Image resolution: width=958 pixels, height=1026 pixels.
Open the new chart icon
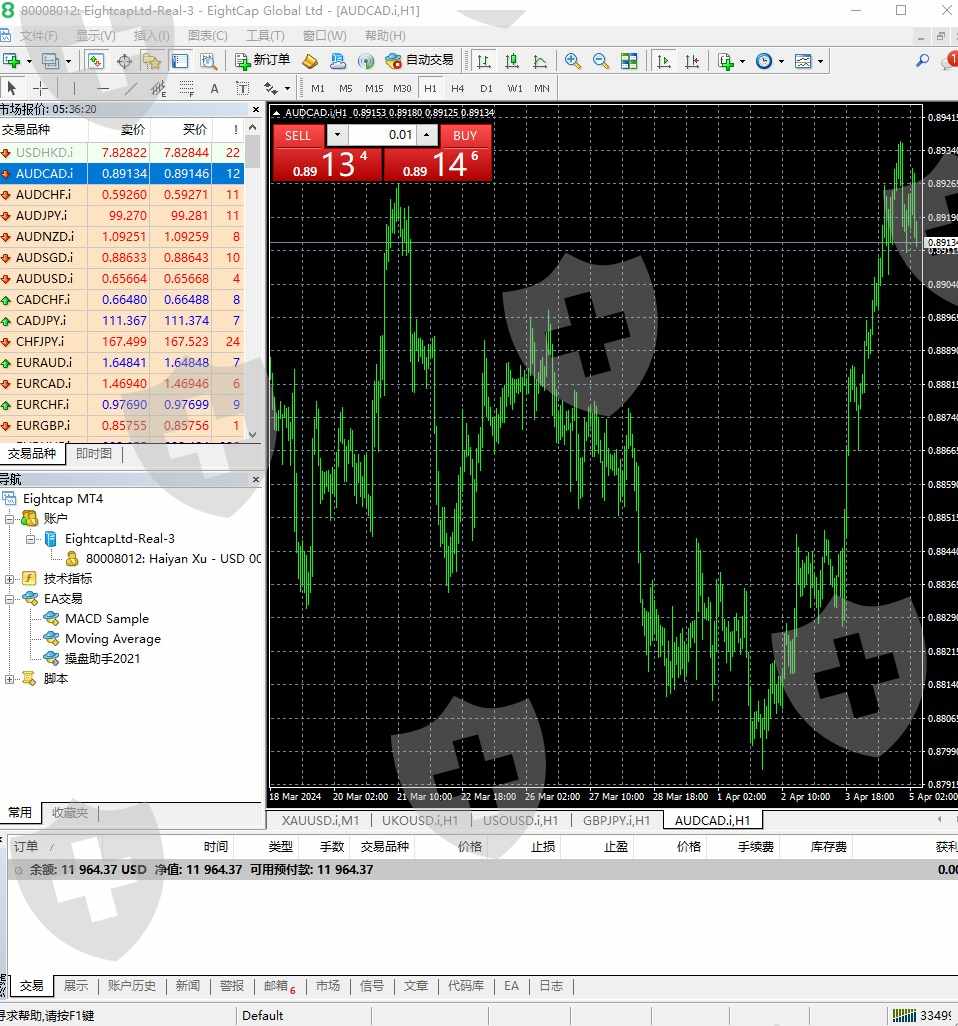coord(11,61)
